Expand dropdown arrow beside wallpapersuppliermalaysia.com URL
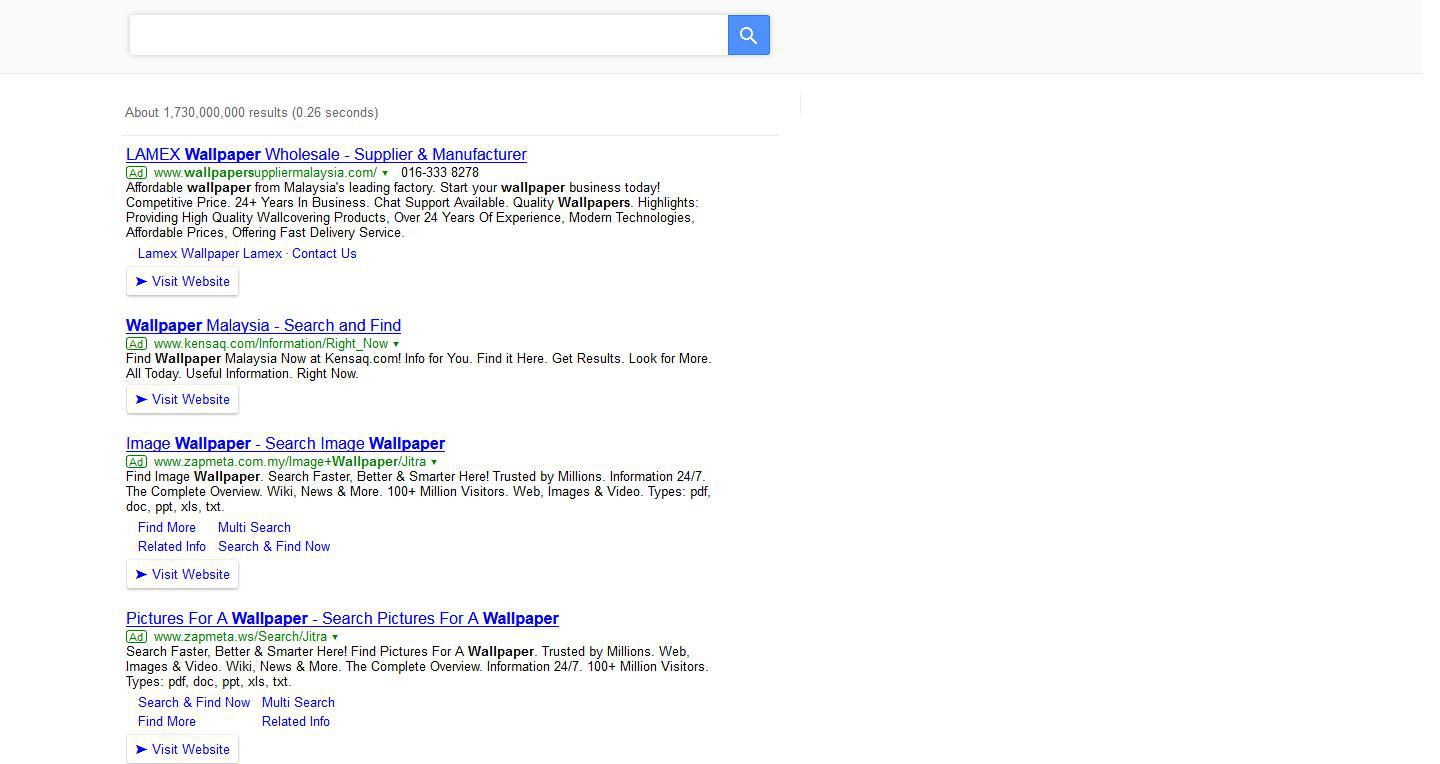The width and height of the screenshot is (1440, 764). pos(385,173)
